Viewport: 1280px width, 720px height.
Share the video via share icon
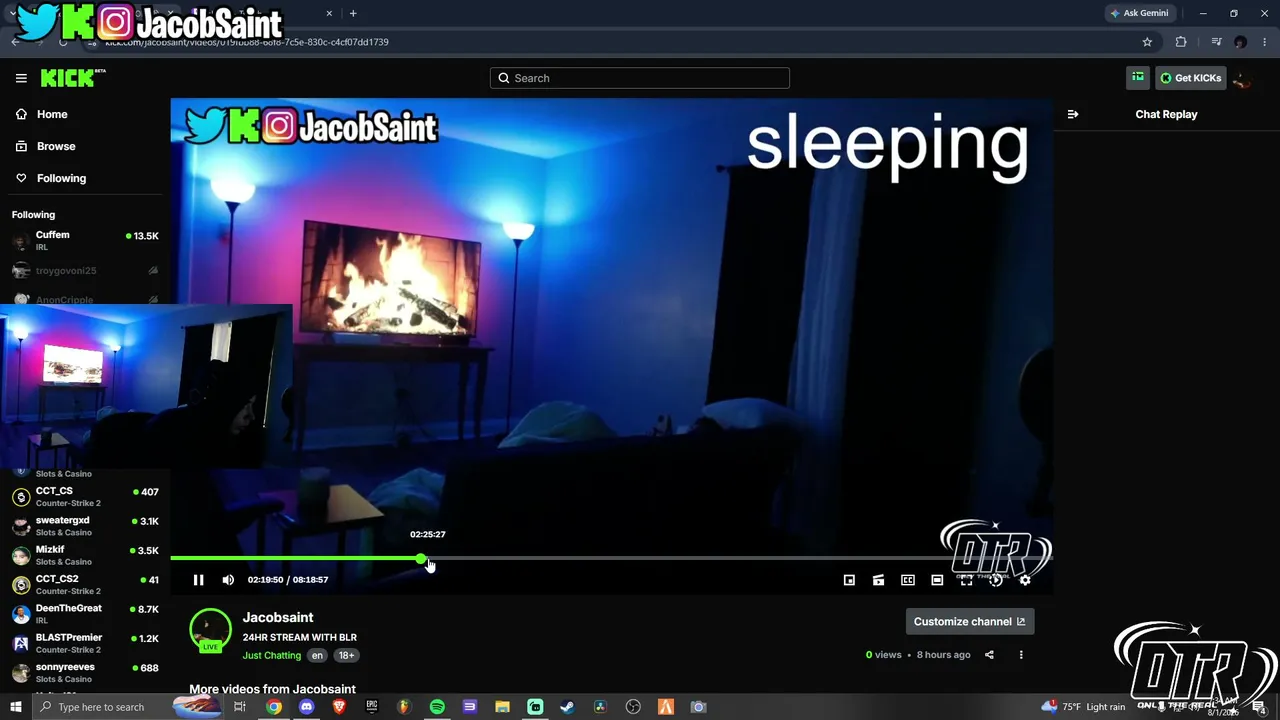pos(989,655)
